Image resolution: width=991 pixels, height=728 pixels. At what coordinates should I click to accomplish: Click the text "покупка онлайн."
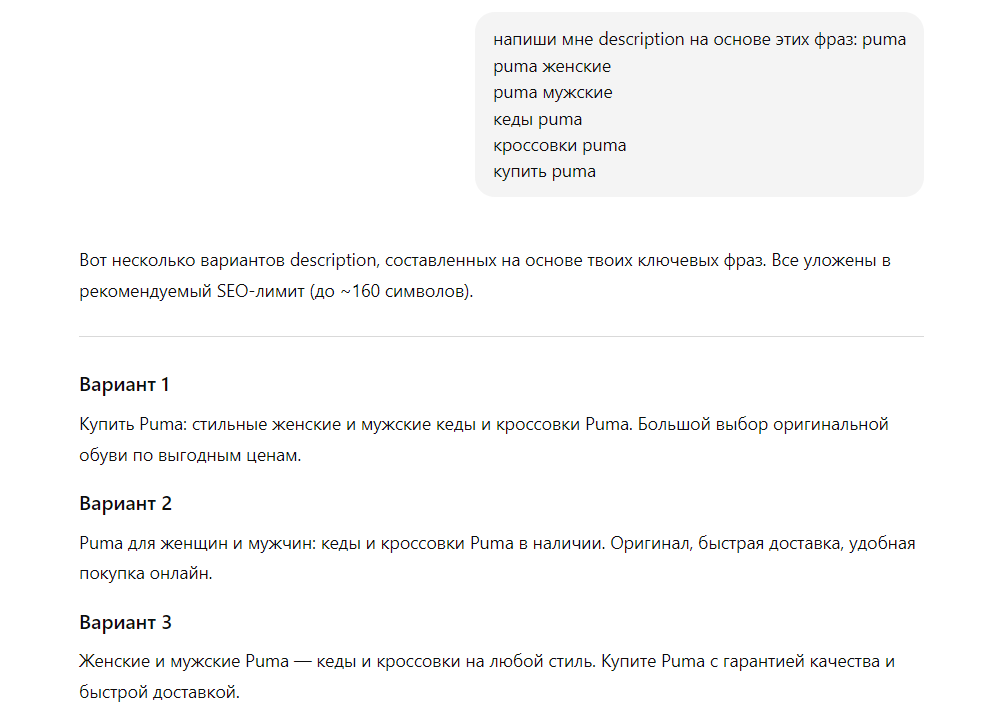pos(146,575)
